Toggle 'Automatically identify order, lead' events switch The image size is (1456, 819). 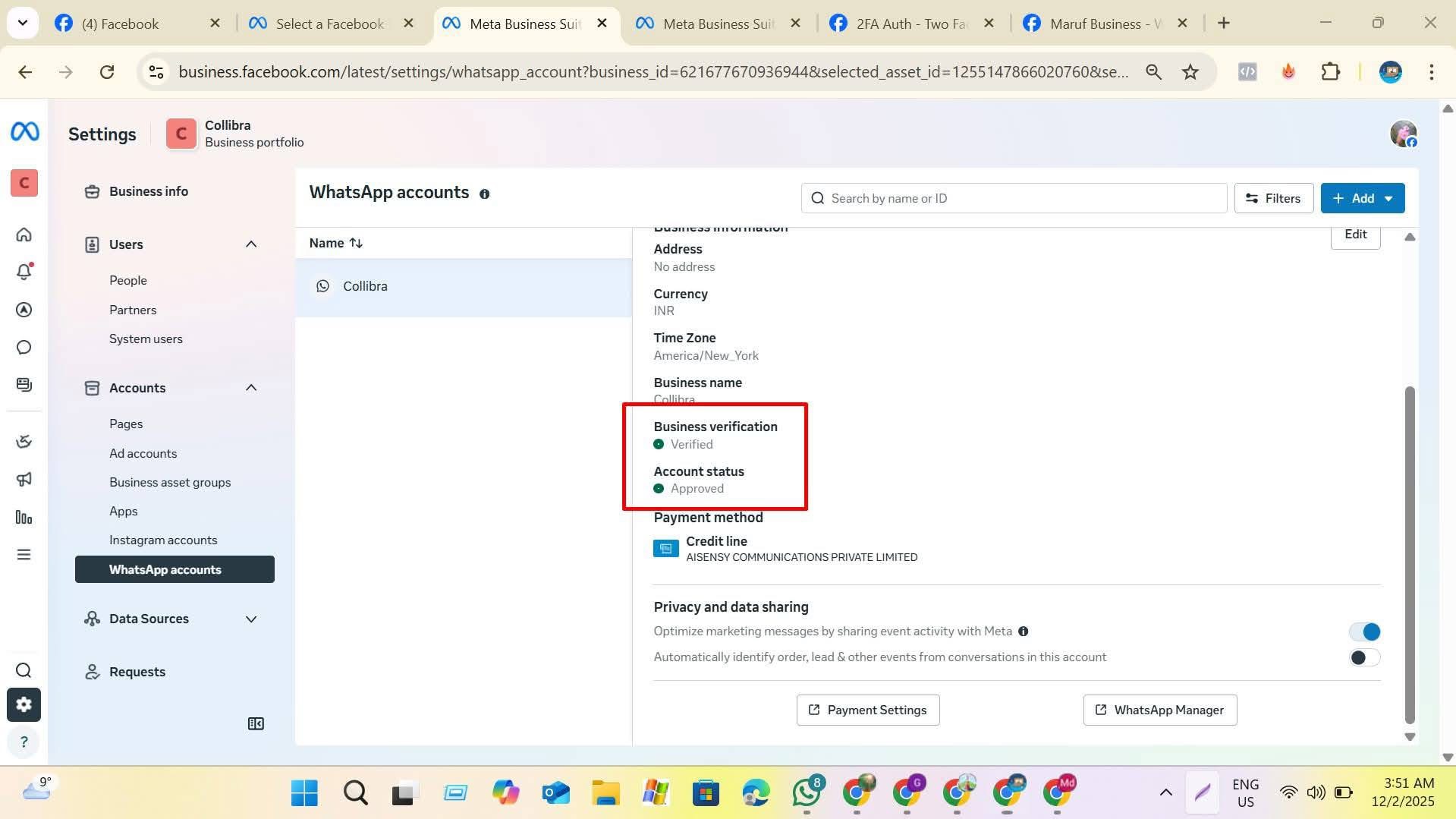point(1364,657)
